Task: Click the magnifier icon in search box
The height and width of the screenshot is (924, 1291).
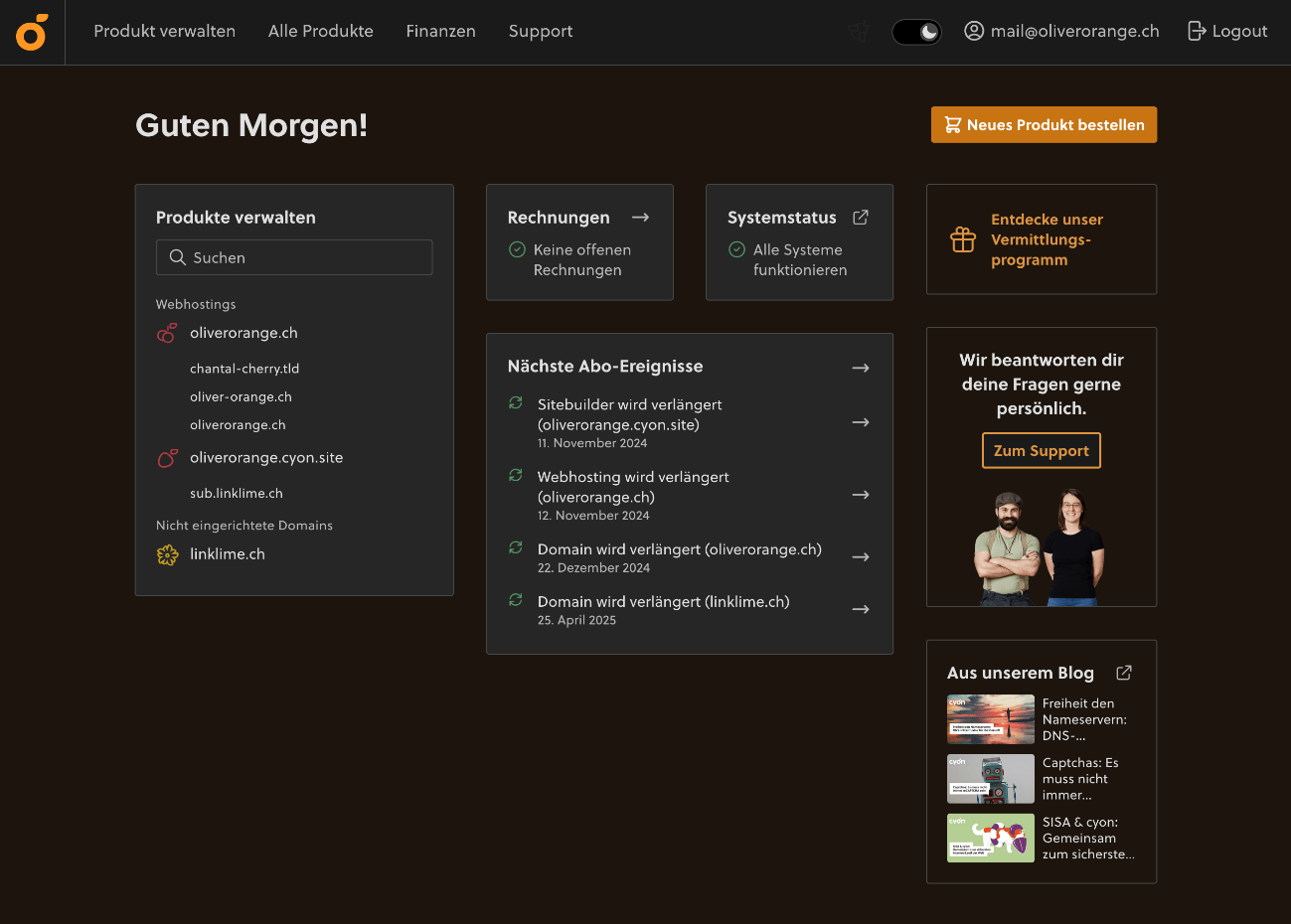Action: [x=178, y=257]
